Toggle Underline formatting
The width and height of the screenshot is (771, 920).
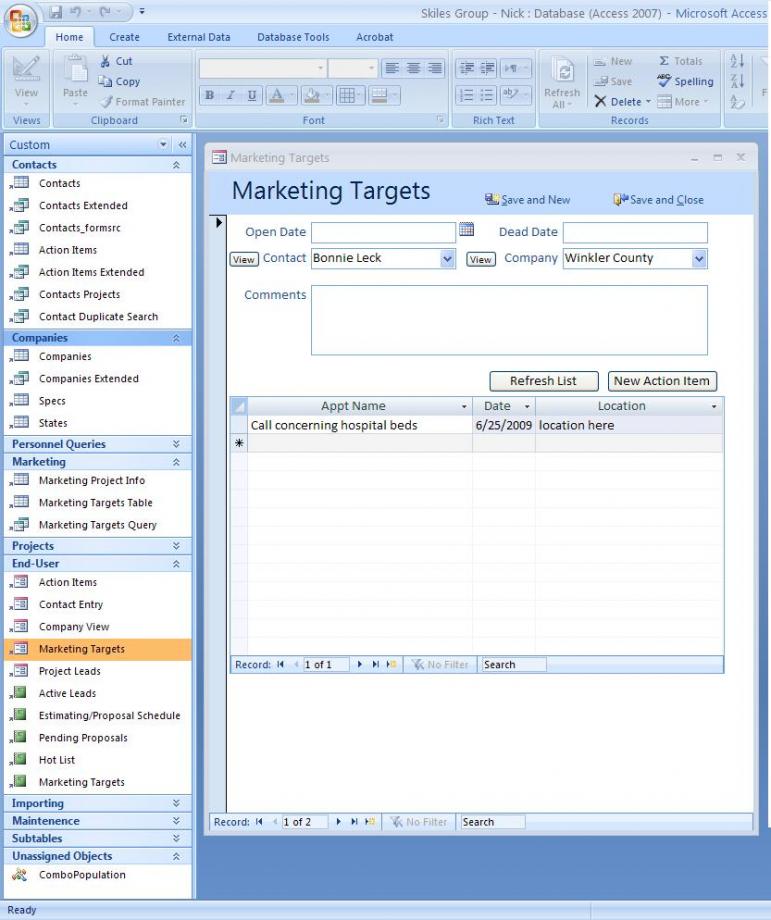[252, 95]
